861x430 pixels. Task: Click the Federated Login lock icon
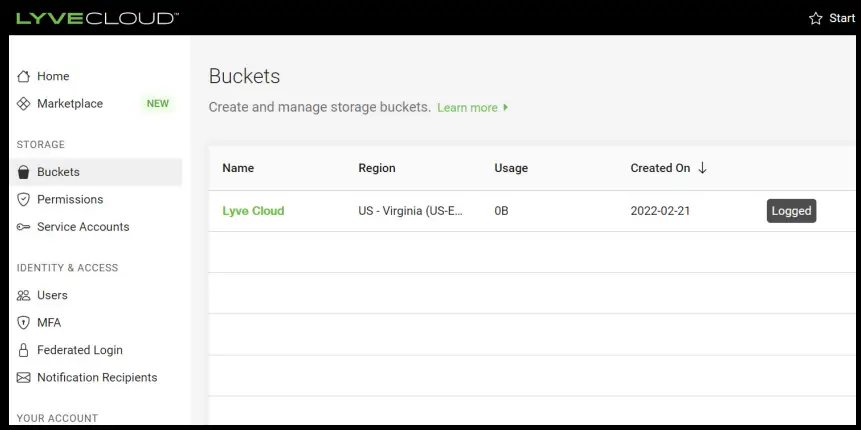[x=24, y=350]
